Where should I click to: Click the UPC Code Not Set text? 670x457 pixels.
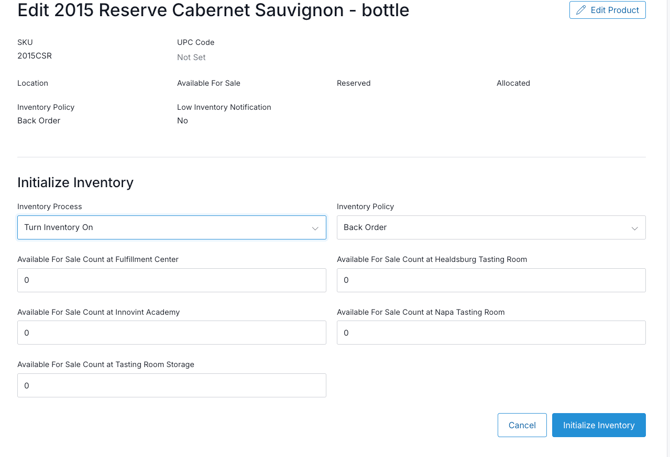[191, 57]
